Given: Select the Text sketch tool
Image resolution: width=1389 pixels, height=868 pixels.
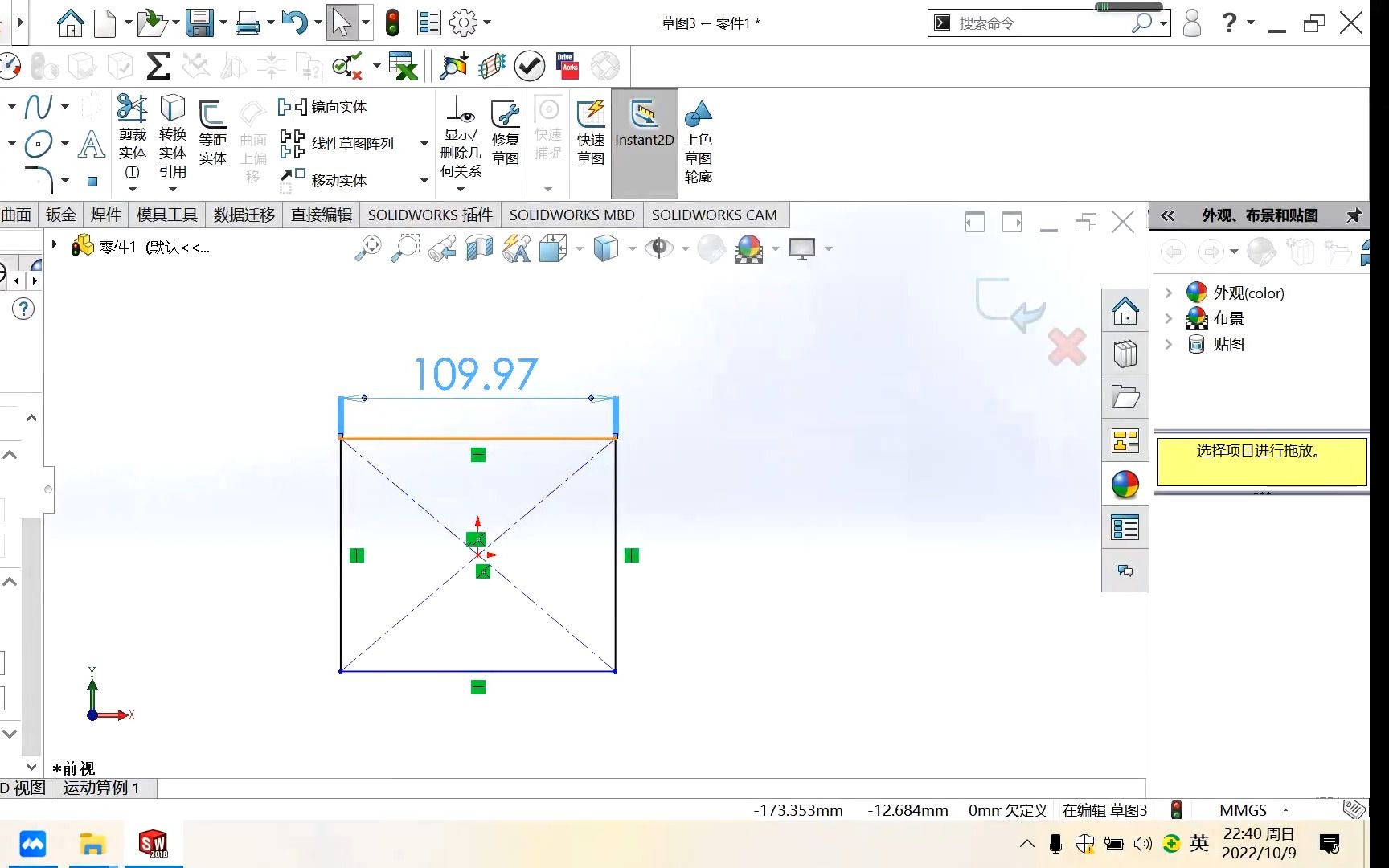Looking at the screenshot, I should click(x=92, y=145).
